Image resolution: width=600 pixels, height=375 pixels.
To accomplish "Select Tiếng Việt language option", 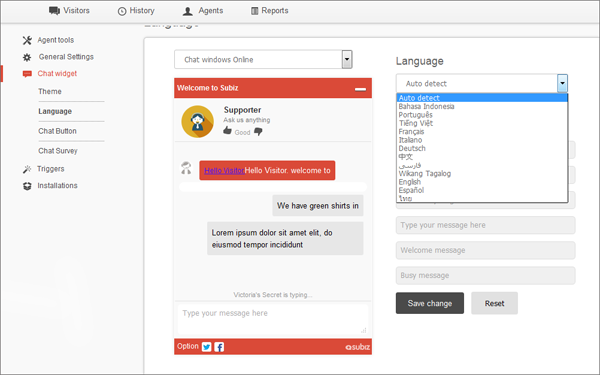I will tap(482, 123).
